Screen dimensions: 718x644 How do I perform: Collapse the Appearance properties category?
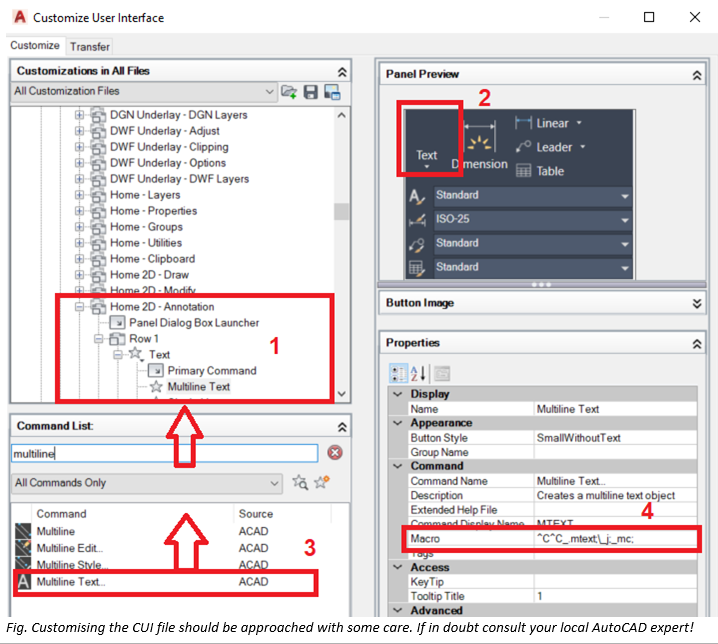[x=398, y=423]
